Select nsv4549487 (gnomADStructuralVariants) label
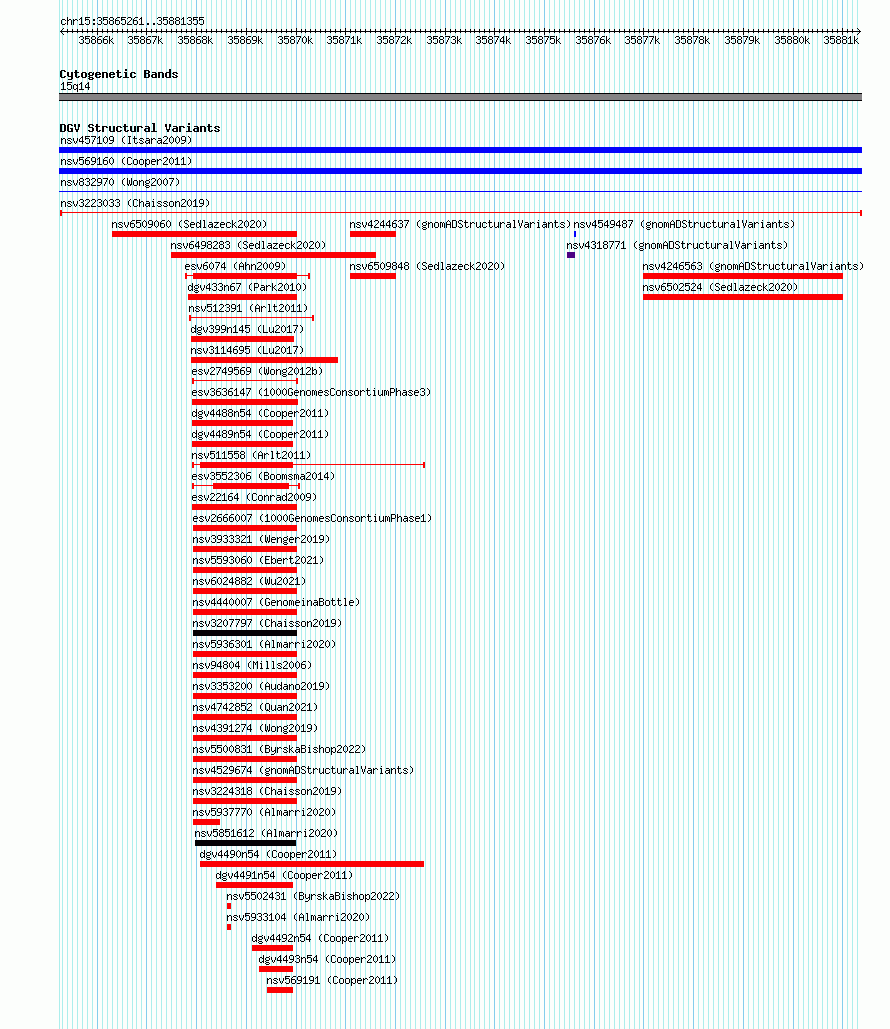 tap(684, 224)
